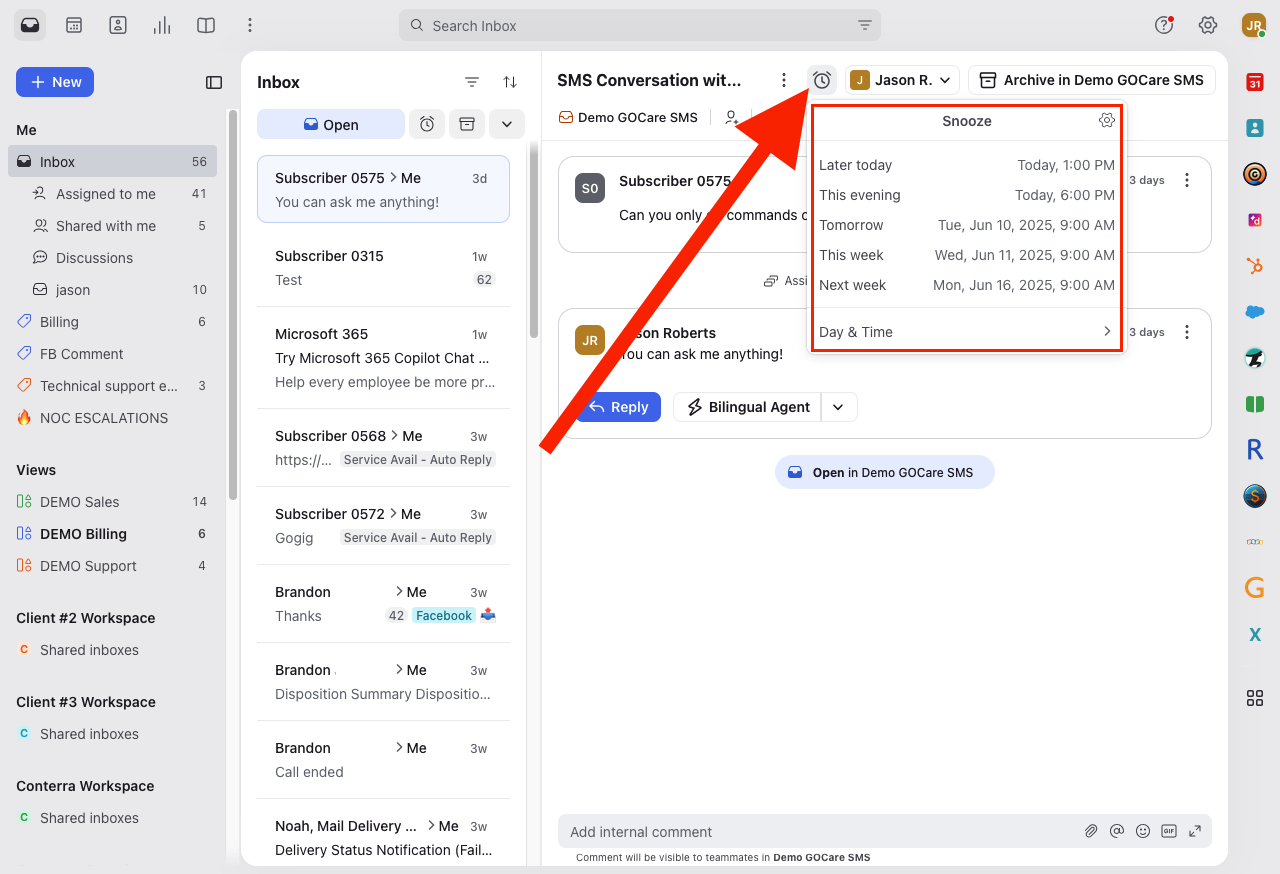
Task: Open the split layout view icon in top bar
Action: (x=206, y=25)
